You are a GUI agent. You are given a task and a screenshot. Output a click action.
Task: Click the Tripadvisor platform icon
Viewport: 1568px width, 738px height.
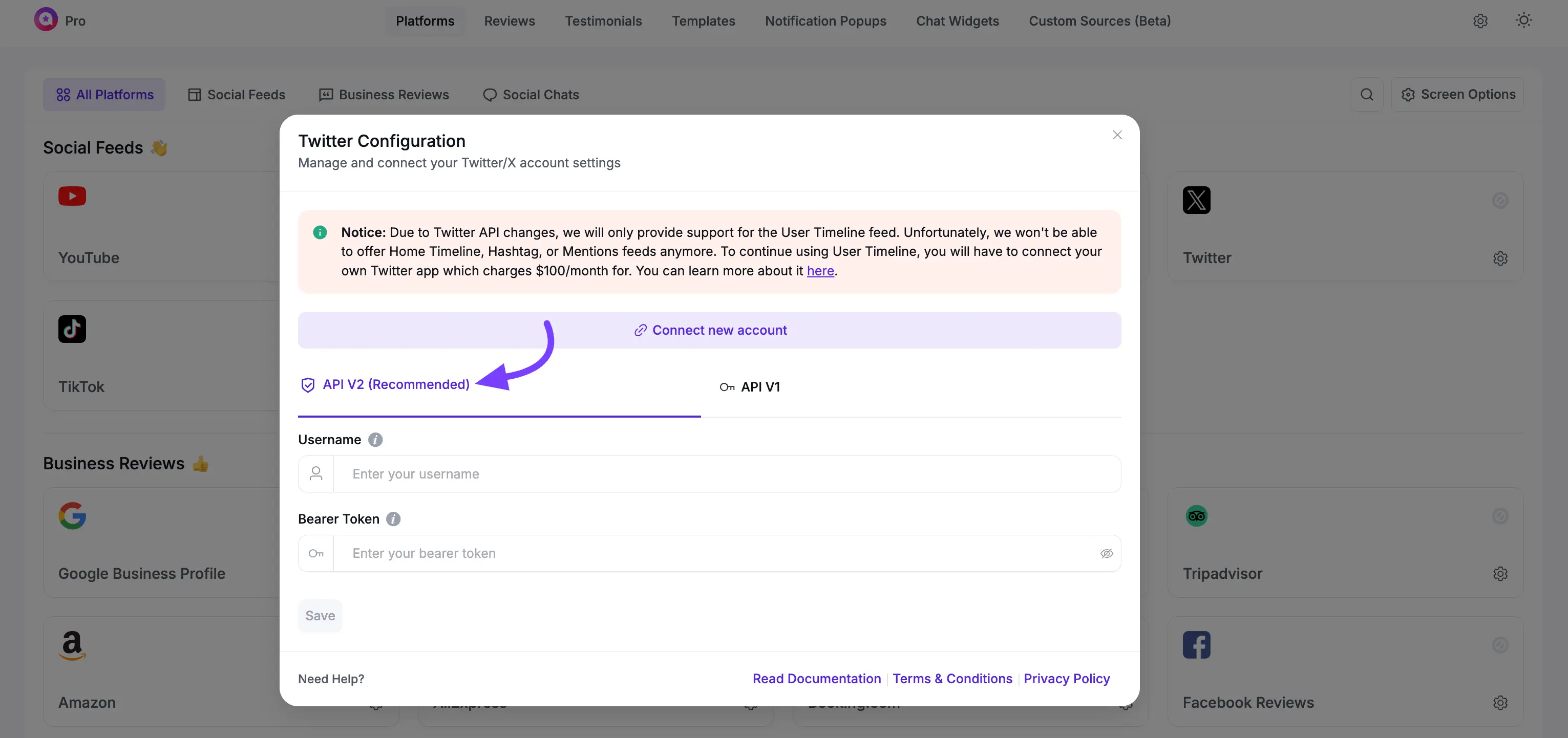(x=1196, y=515)
